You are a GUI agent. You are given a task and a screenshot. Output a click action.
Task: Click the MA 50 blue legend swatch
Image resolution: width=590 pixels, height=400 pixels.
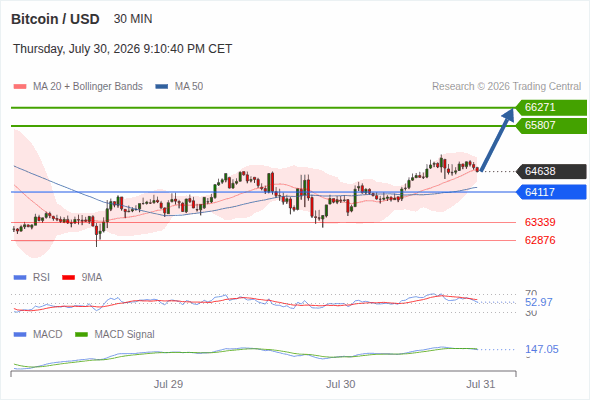[x=162, y=87]
